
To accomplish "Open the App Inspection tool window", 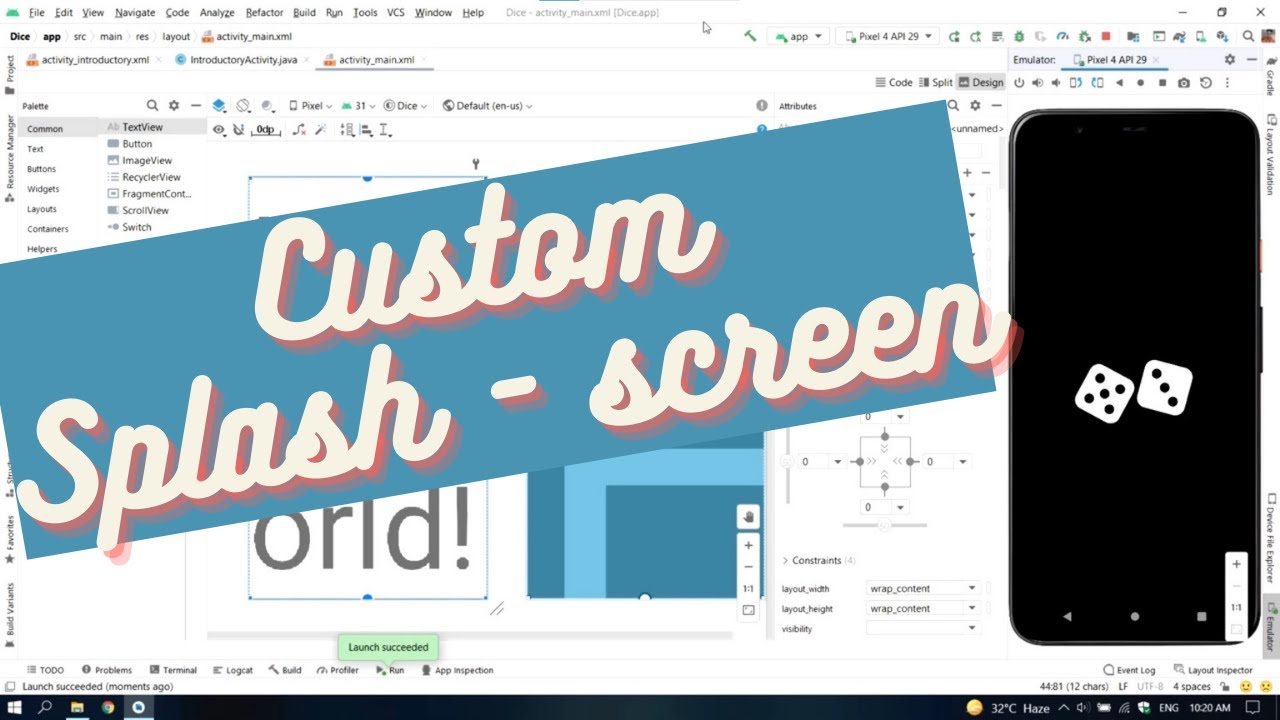I will (457, 670).
